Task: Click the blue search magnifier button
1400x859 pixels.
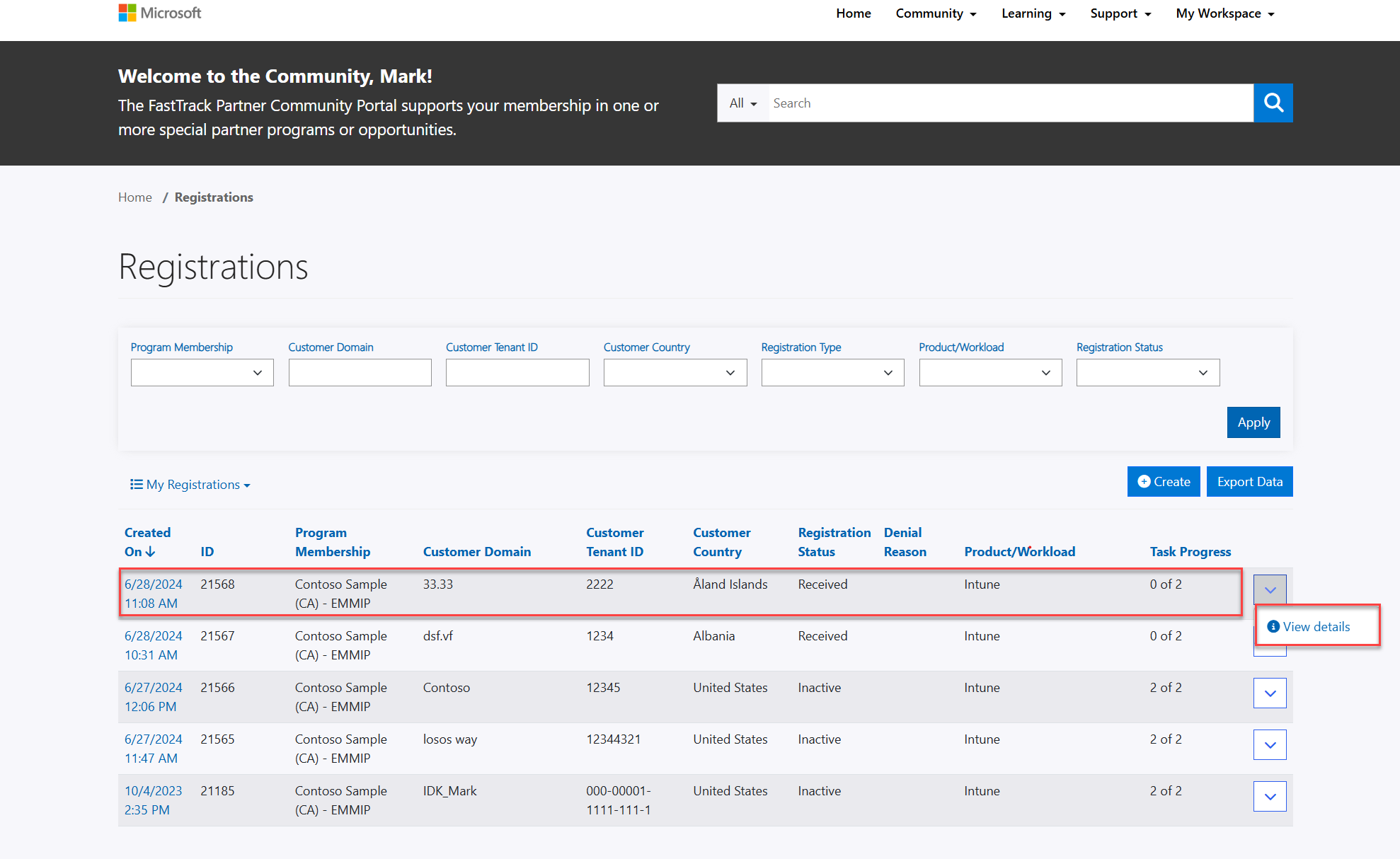Action: 1273,103
